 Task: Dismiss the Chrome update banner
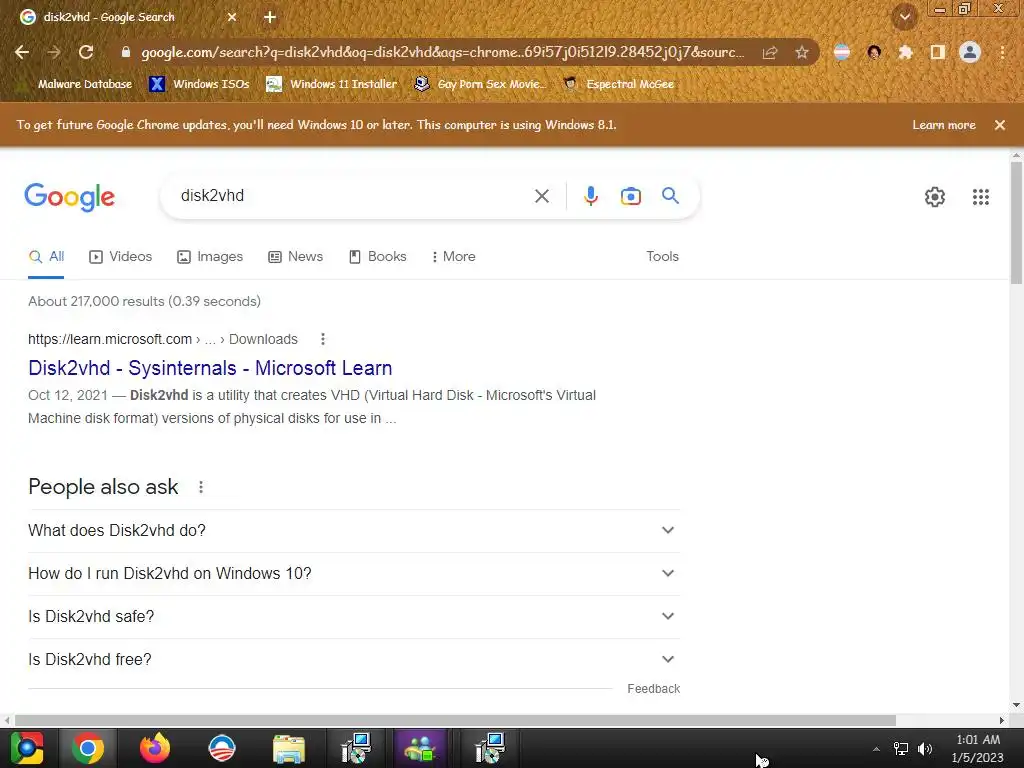pos(1000,125)
